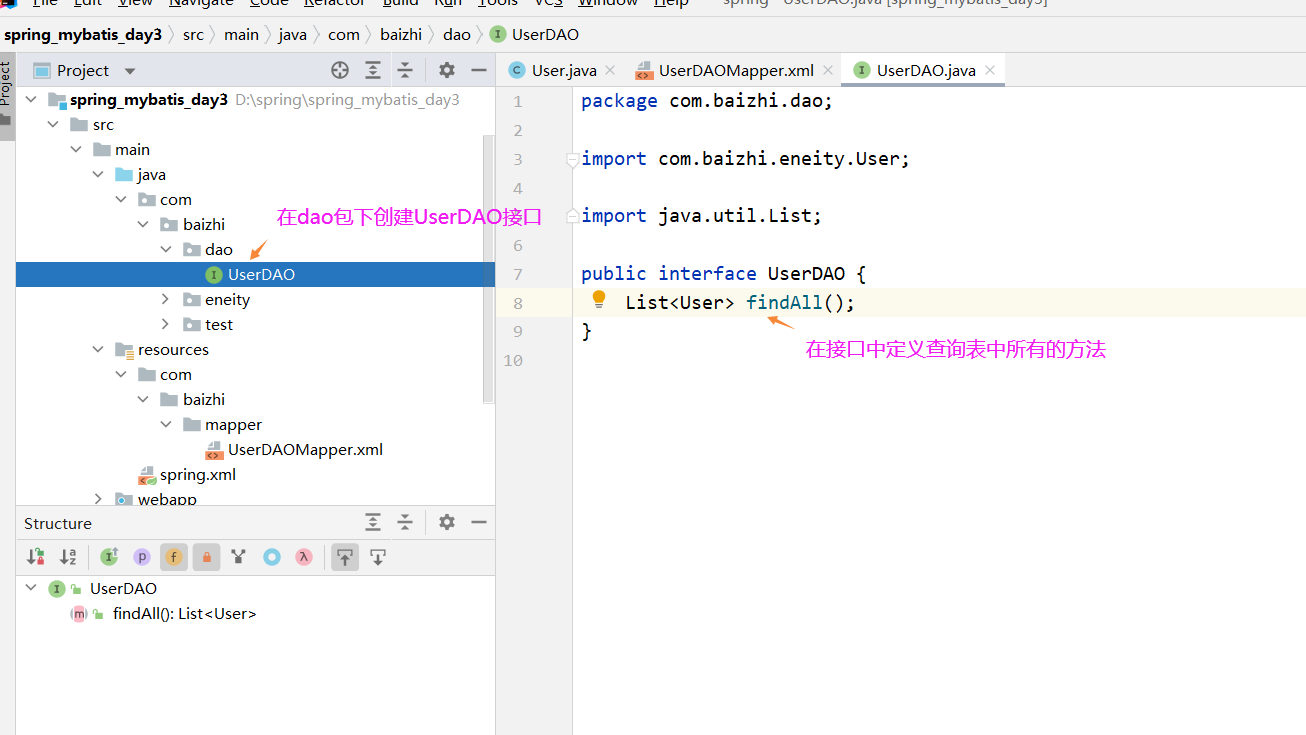This screenshot has width=1306, height=735.
Task: Switch to the UserDAOMapper.xml editor tab
Action: click(x=736, y=70)
